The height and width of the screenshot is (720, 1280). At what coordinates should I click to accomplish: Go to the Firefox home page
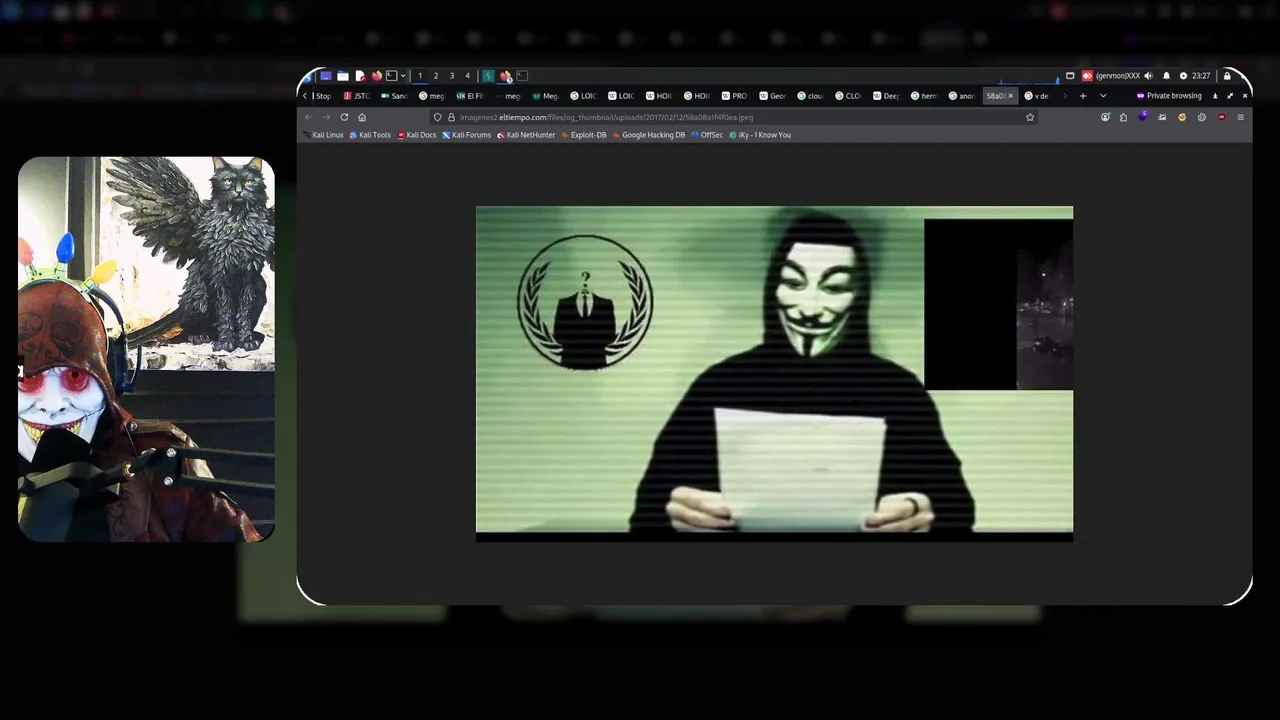(362, 117)
